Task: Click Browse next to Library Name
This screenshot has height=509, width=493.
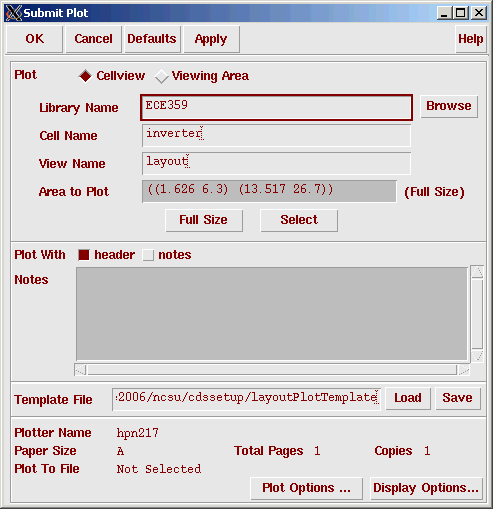Action: (449, 106)
